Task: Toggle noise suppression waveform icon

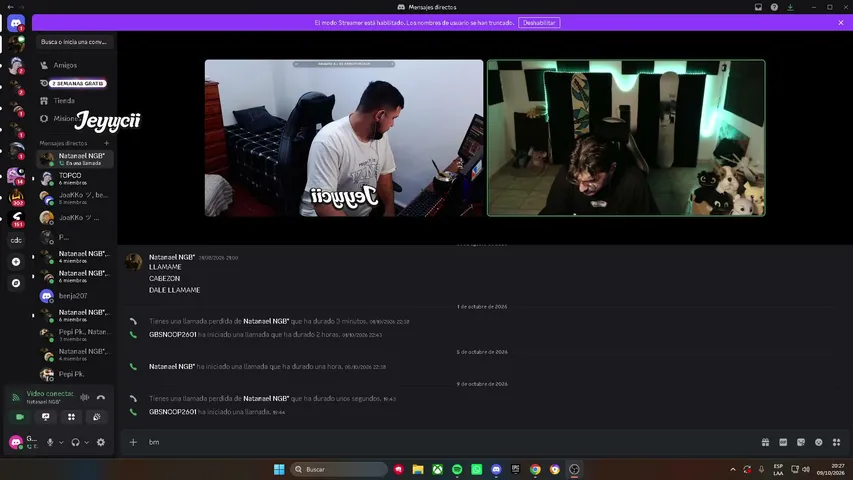Action: point(85,397)
